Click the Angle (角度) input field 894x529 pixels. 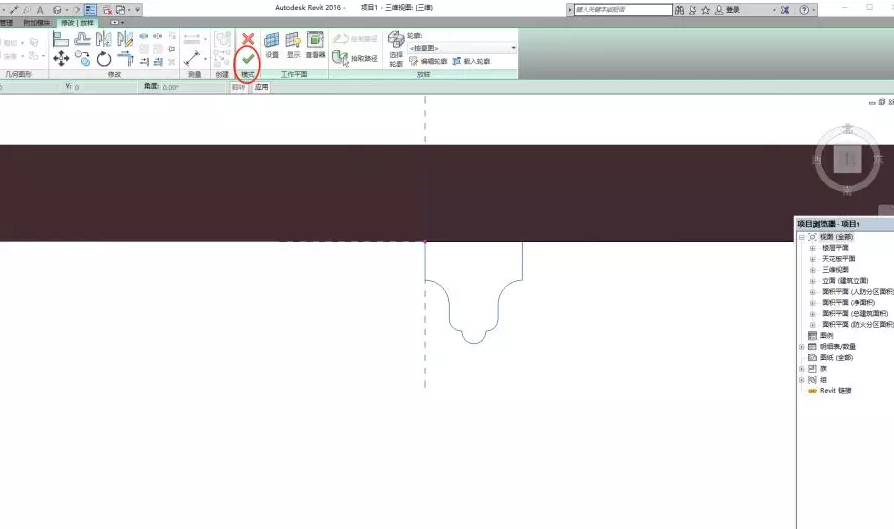(192, 87)
